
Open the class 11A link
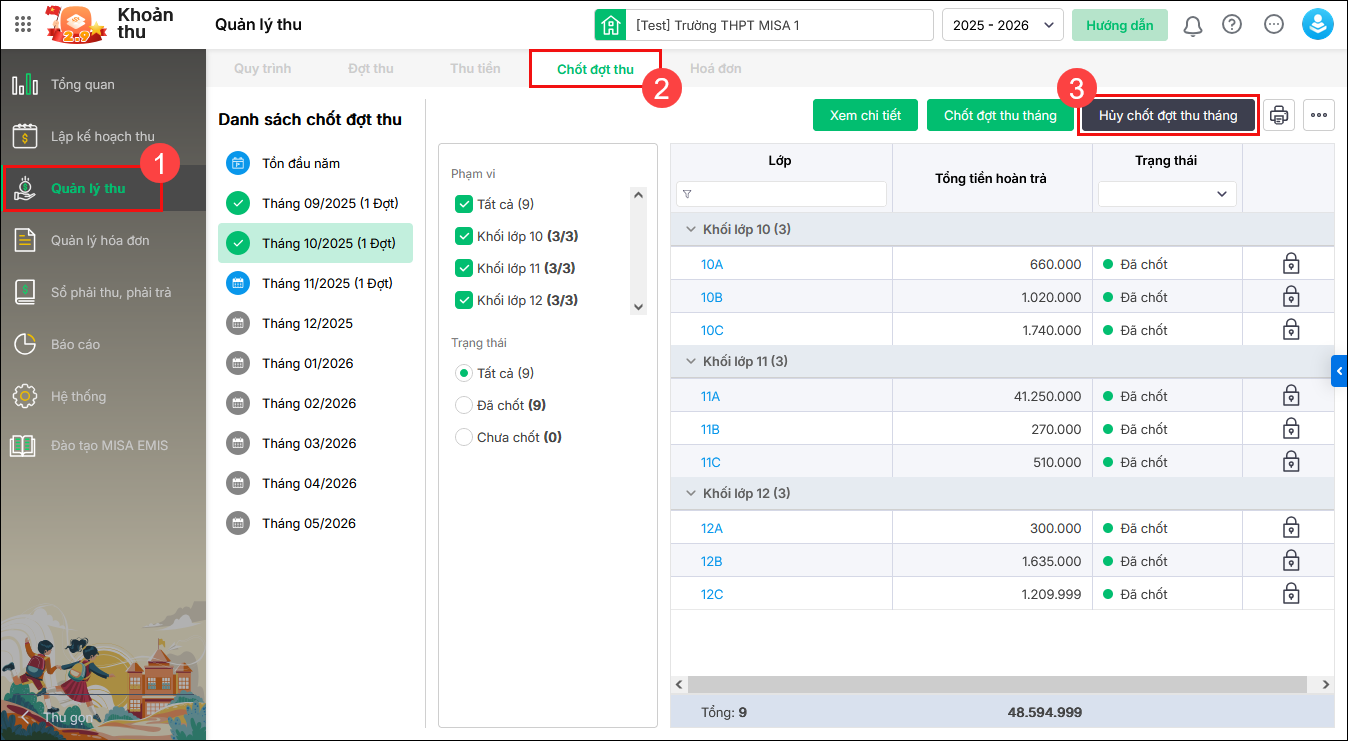(711, 396)
